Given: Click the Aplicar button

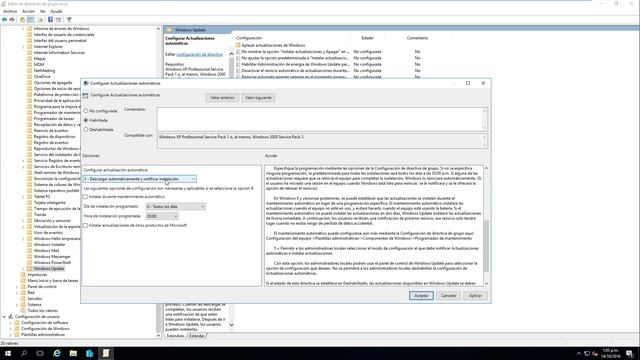Looking at the screenshot, I should tap(476, 296).
